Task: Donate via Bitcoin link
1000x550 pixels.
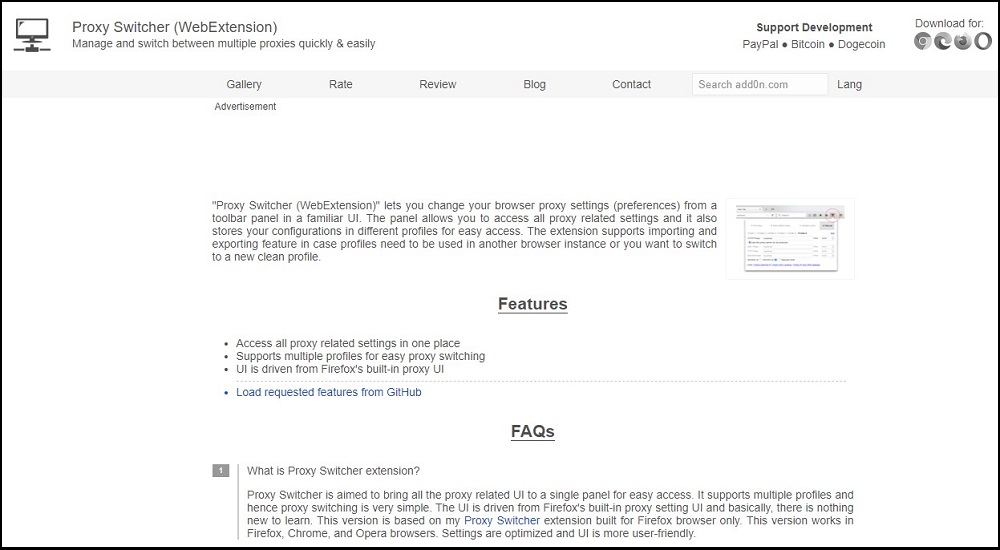Action: [x=808, y=44]
